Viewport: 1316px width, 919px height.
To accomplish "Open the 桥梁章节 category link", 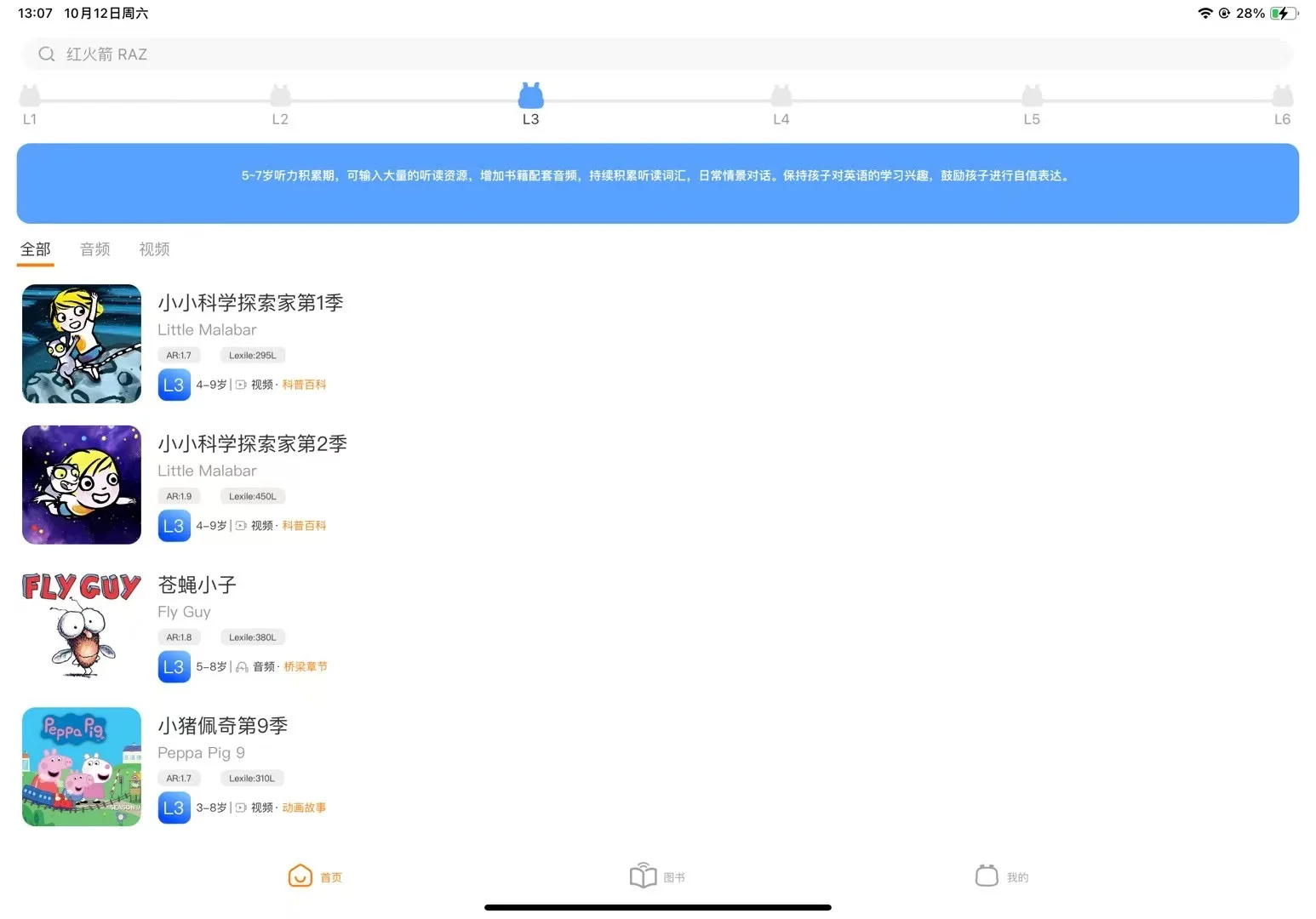I will click(306, 666).
